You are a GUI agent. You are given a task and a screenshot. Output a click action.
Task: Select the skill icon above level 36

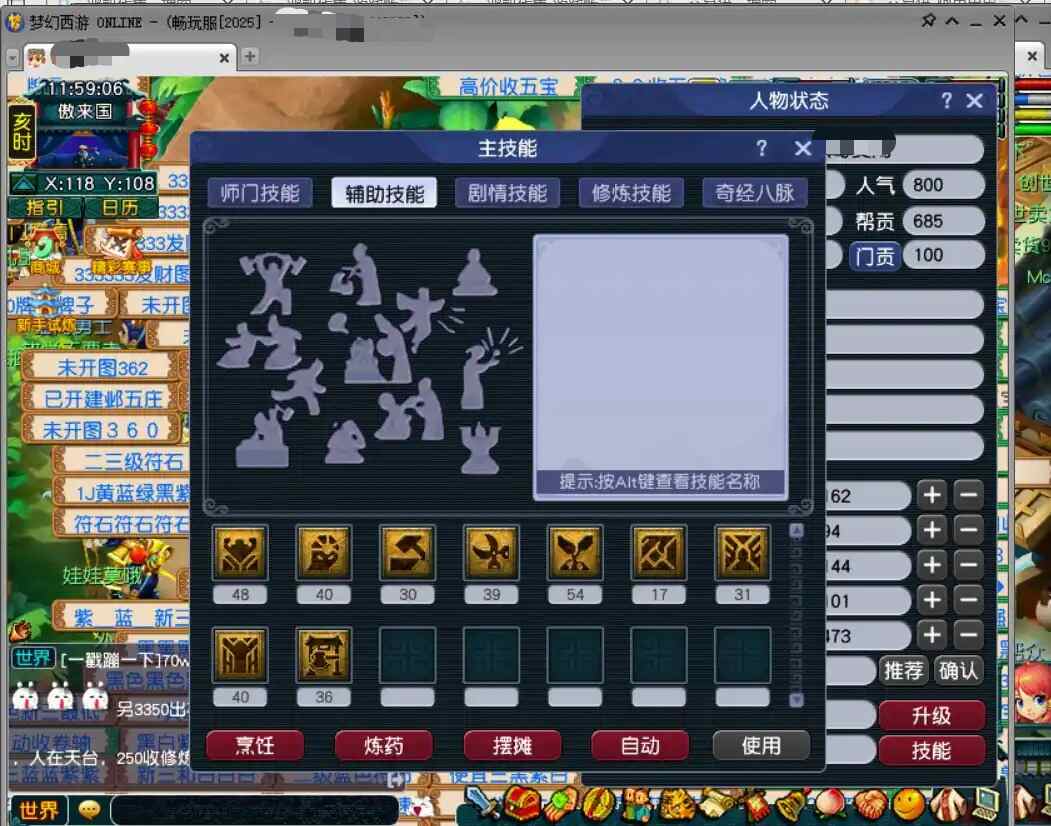click(324, 655)
